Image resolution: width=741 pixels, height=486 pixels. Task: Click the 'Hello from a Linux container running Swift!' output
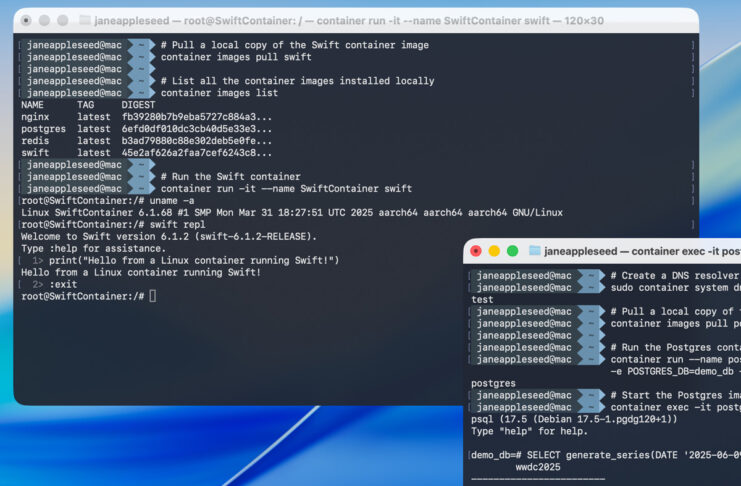(x=141, y=272)
